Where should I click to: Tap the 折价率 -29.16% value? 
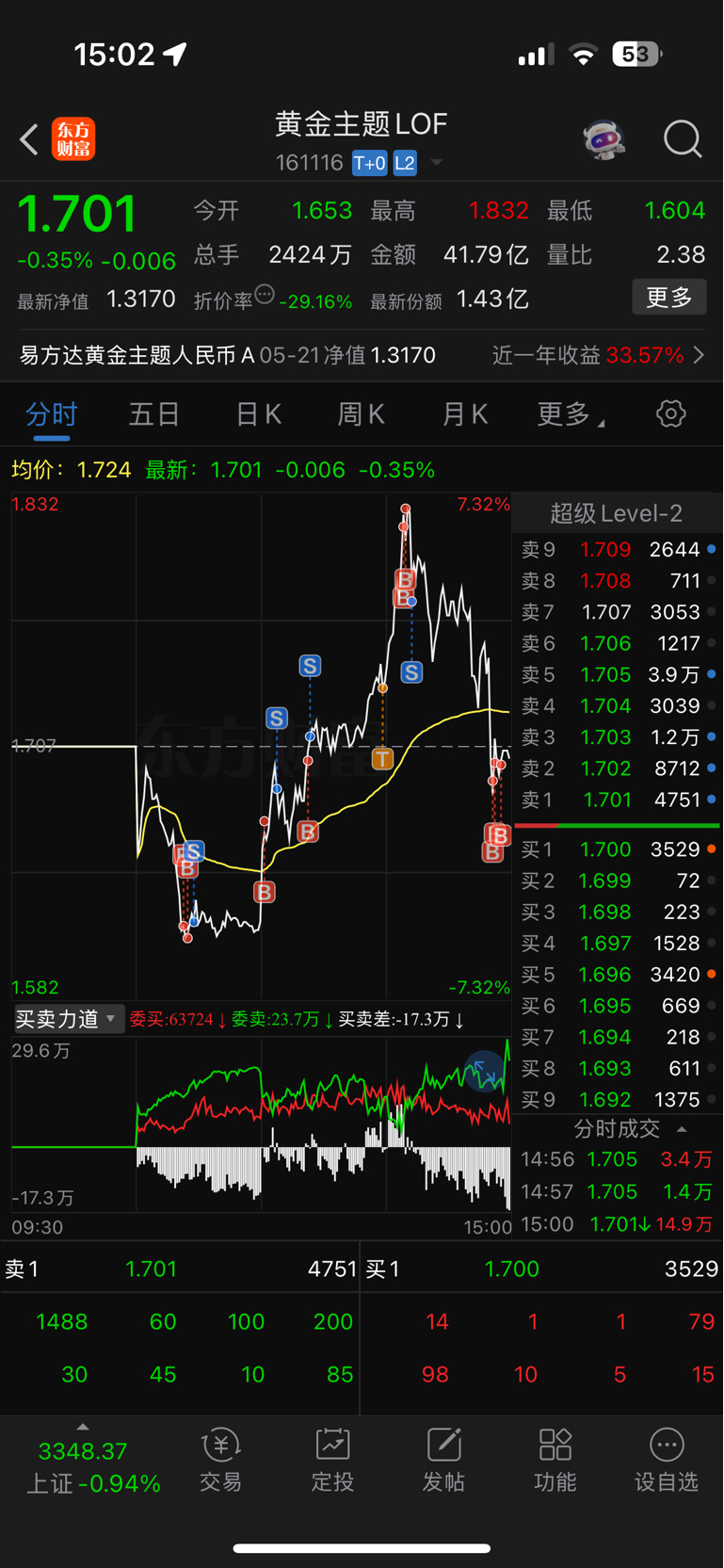coord(316,301)
